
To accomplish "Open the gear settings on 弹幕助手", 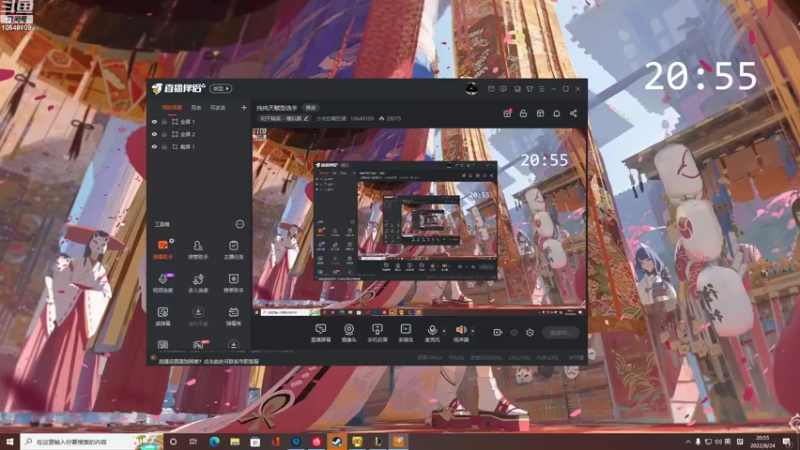I will coord(172,241).
